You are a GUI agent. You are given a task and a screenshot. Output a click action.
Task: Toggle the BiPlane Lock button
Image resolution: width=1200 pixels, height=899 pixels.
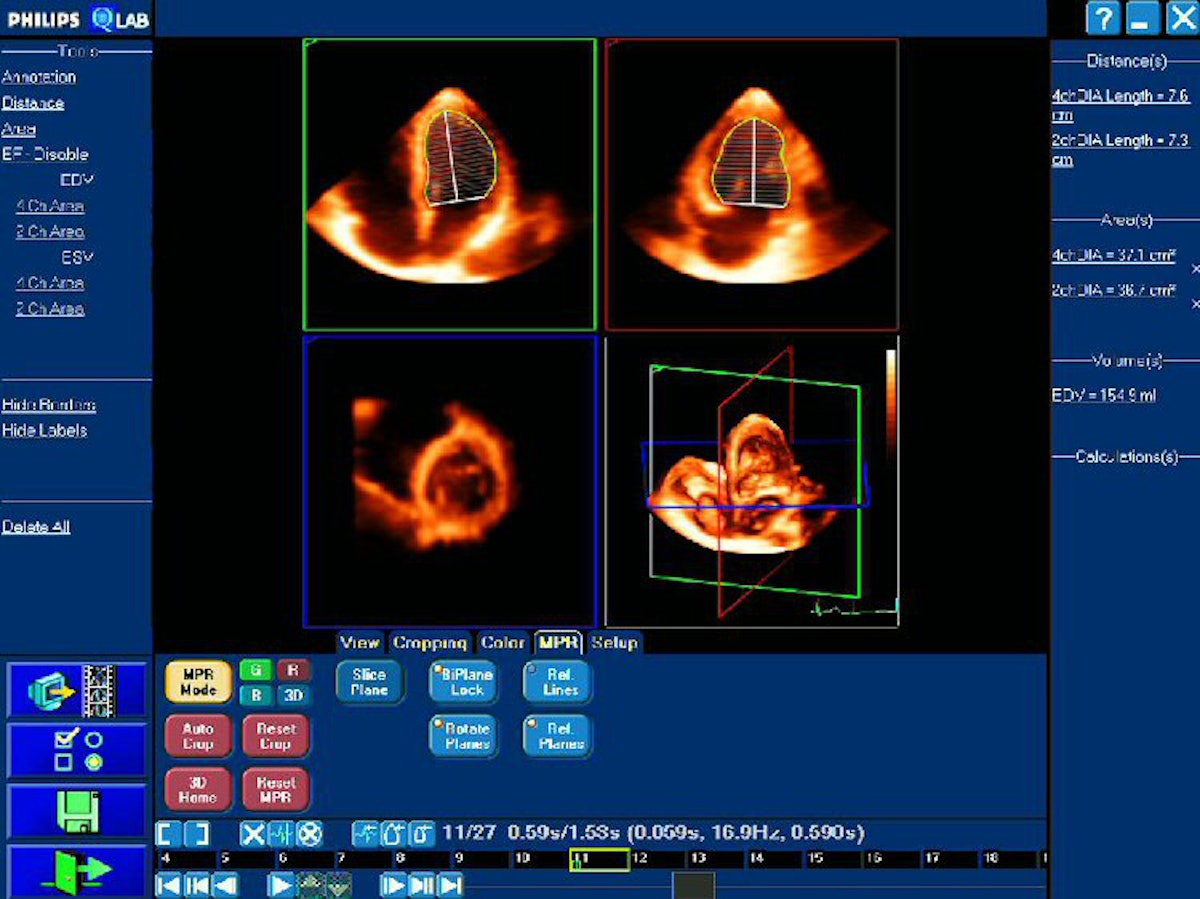(465, 682)
